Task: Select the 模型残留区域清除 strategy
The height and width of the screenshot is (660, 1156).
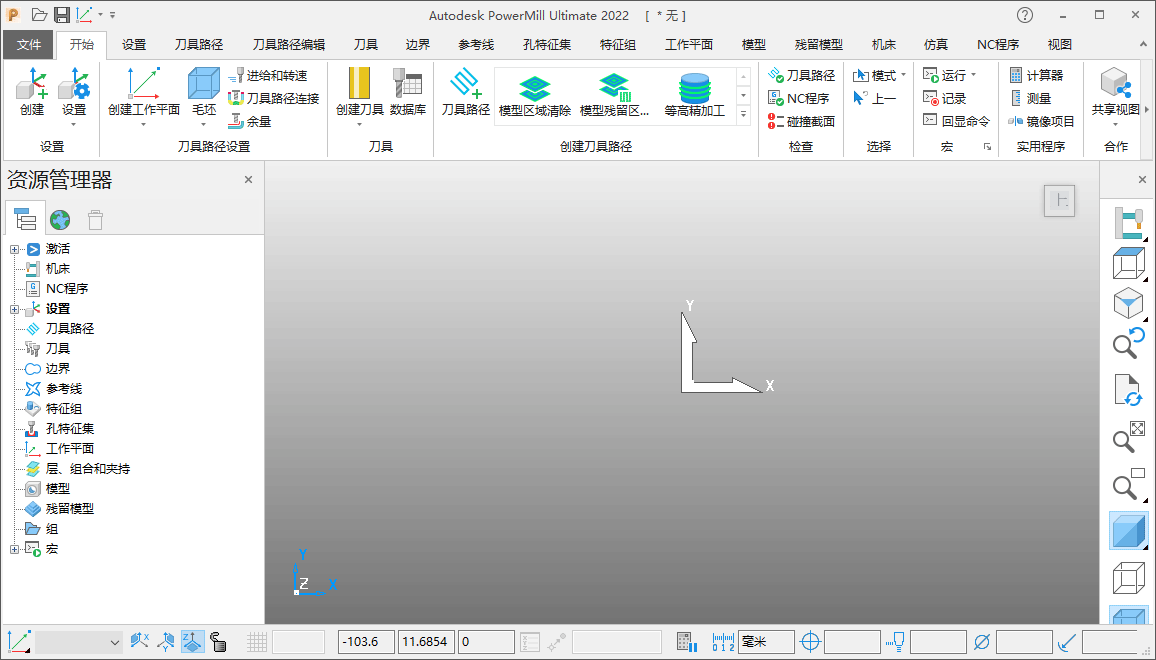Action: tap(615, 96)
